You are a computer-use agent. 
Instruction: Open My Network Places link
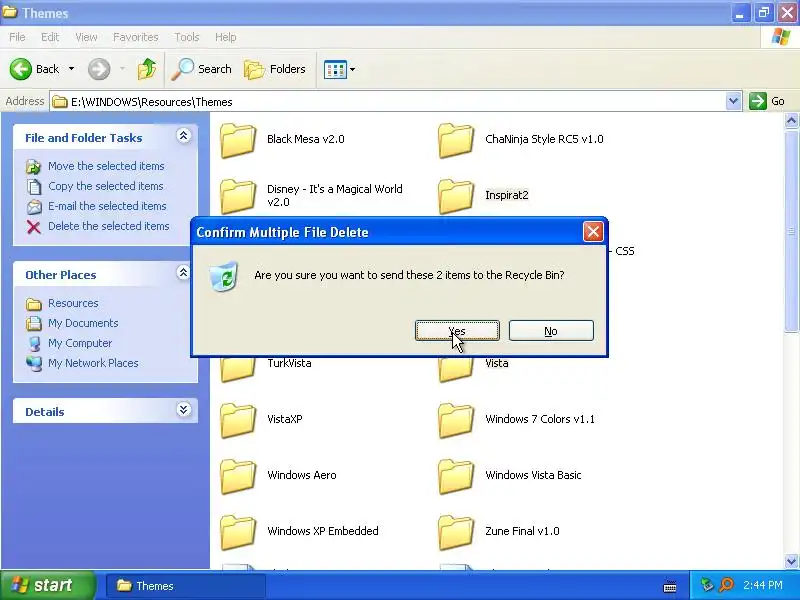coord(93,363)
